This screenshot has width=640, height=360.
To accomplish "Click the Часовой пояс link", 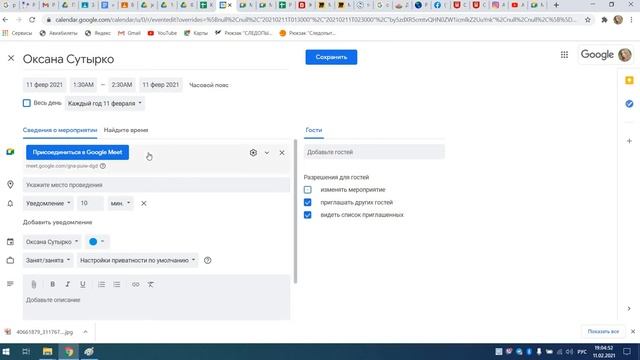I will (209, 85).
